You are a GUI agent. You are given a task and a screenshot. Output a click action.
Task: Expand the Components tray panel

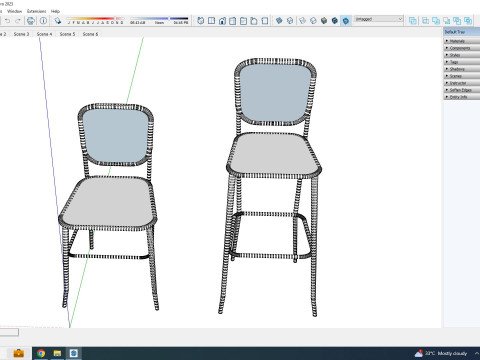(x=462, y=48)
